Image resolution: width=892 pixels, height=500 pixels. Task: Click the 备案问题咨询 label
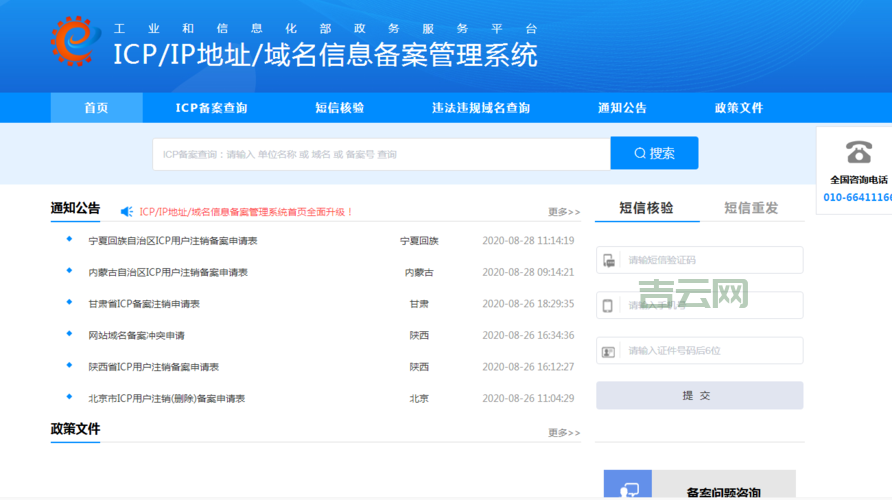[x=724, y=492]
